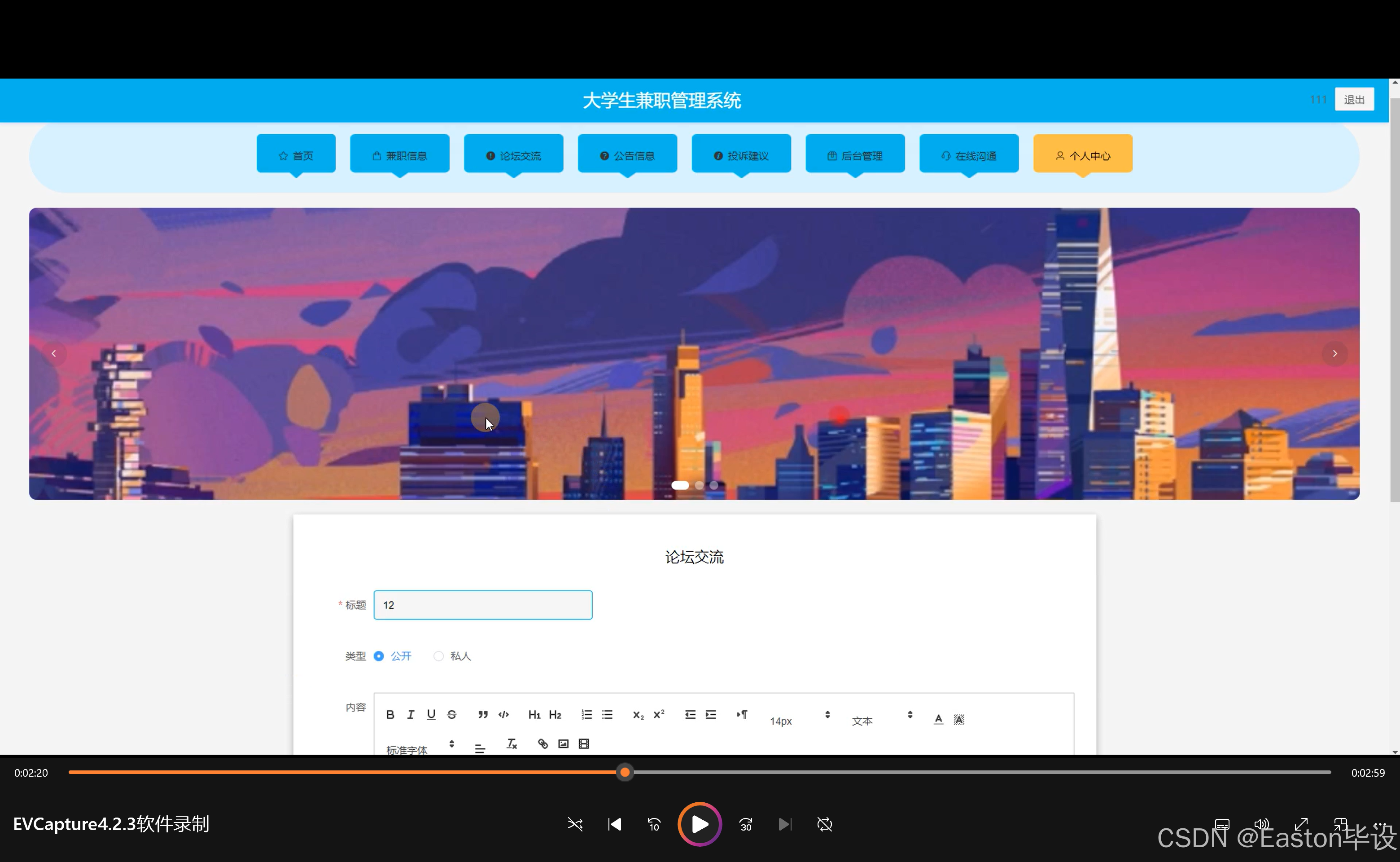Go to the 论坛交流 navigation tab
This screenshot has height=862, width=1400.
[513, 155]
